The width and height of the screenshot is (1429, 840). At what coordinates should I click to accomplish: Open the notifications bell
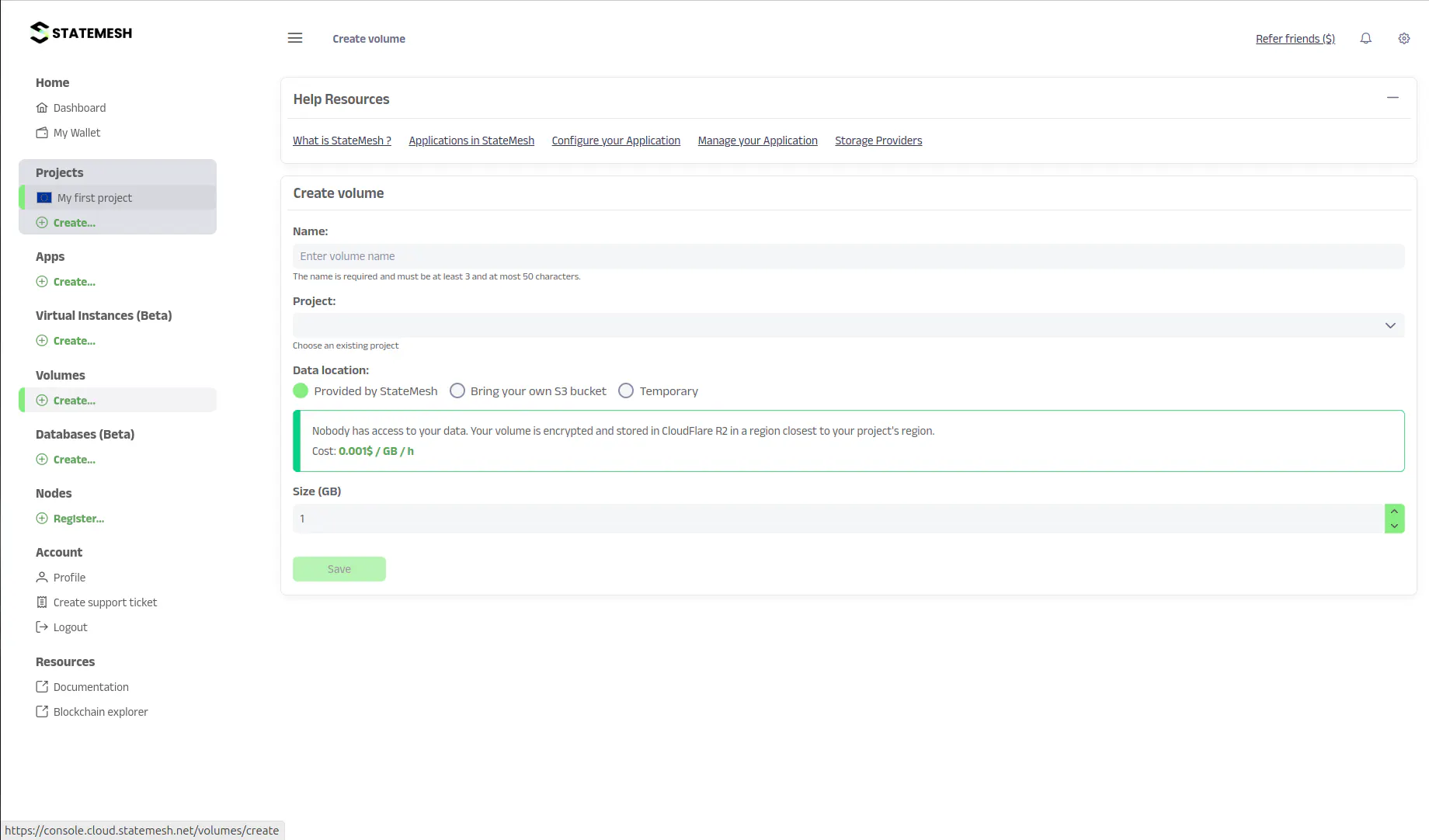click(x=1366, y=38)
